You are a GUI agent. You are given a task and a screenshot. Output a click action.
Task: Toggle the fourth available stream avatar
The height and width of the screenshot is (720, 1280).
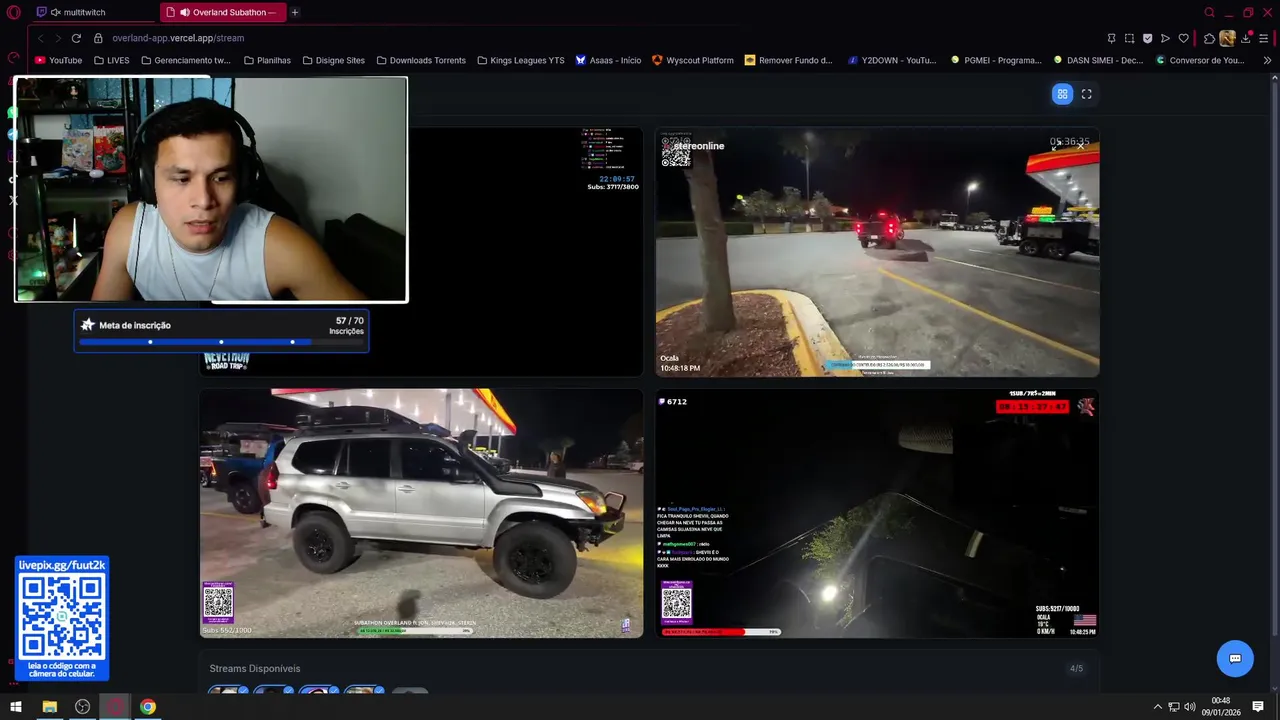point(364,691)
